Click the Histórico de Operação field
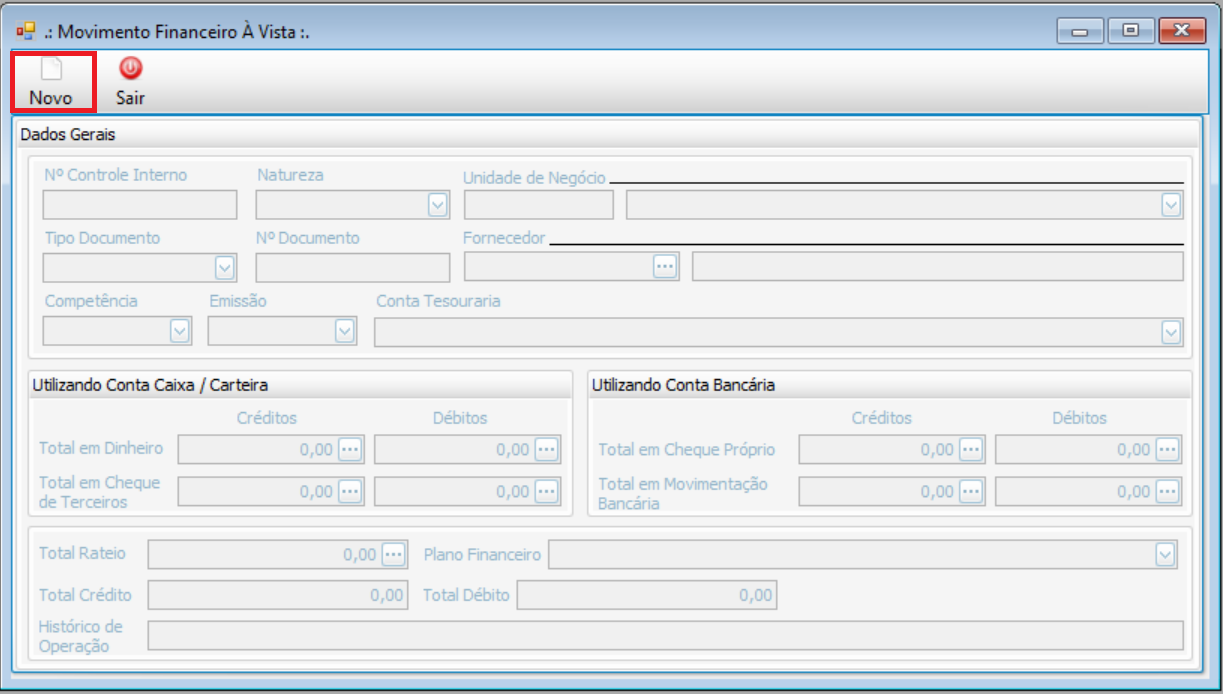 pos(666,636)
